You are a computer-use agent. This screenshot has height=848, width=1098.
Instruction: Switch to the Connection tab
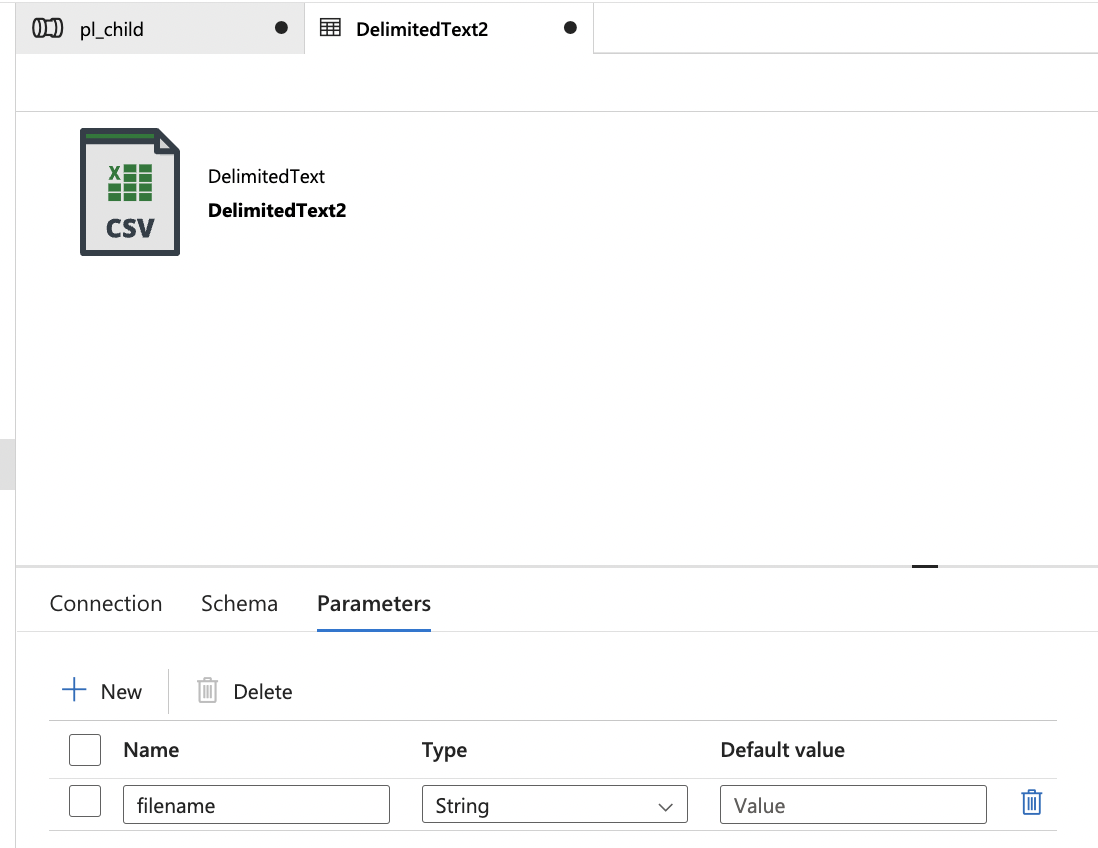[106, 603]
